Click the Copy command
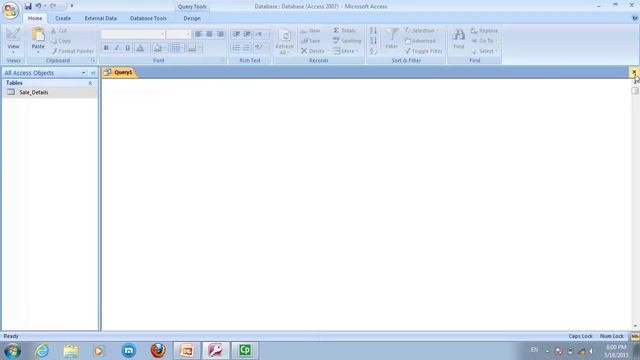This screenshot has width=640, height=360. [61, 41]
